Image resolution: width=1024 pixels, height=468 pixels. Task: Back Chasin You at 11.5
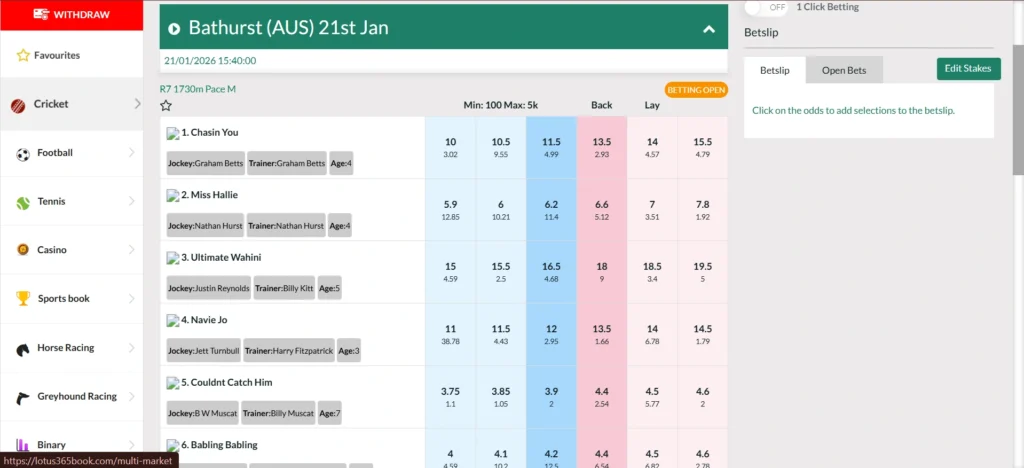click(551, 148)
